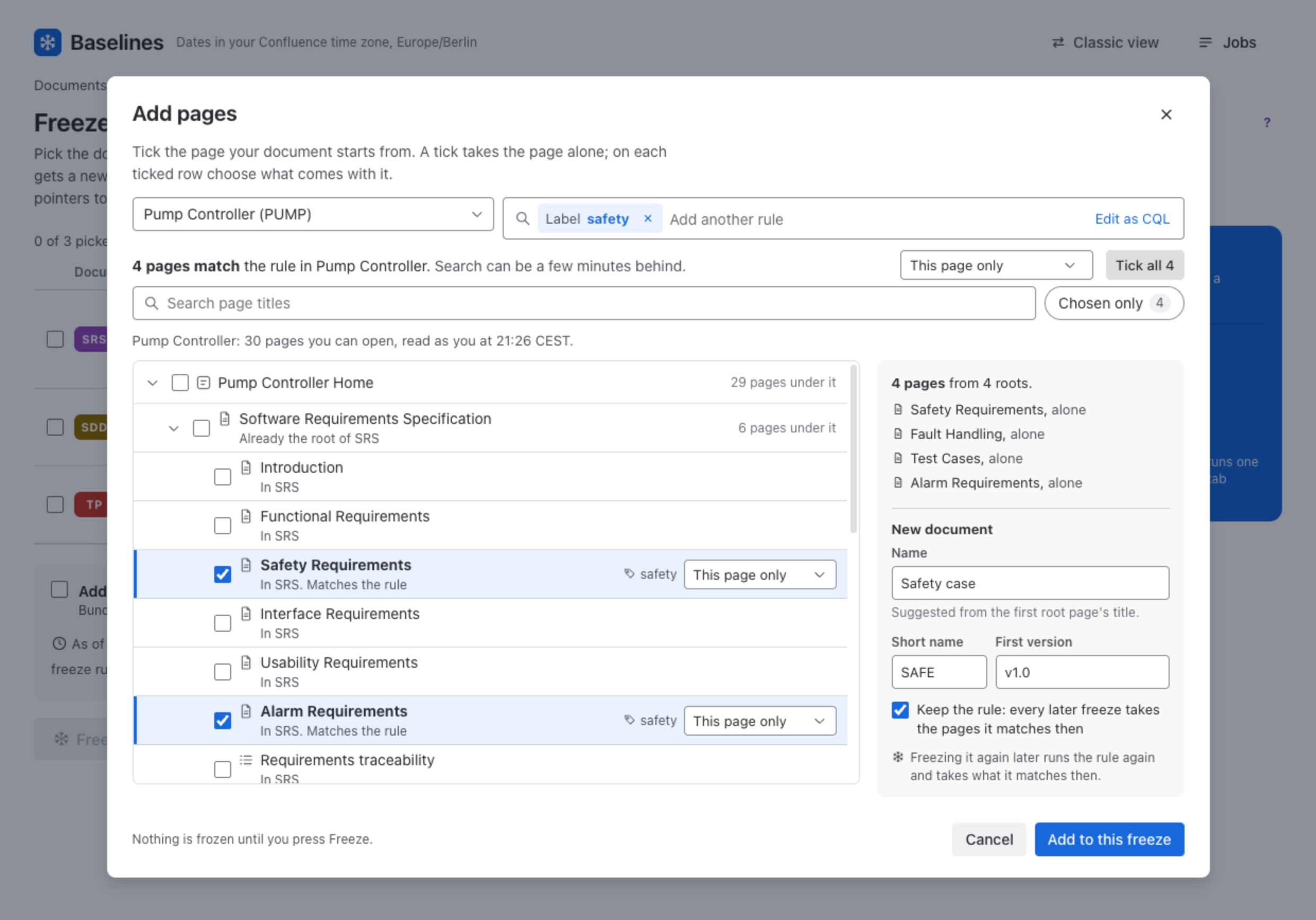
Task: Click the Baselines snowflake logo icon
Action: click(48, 42)
